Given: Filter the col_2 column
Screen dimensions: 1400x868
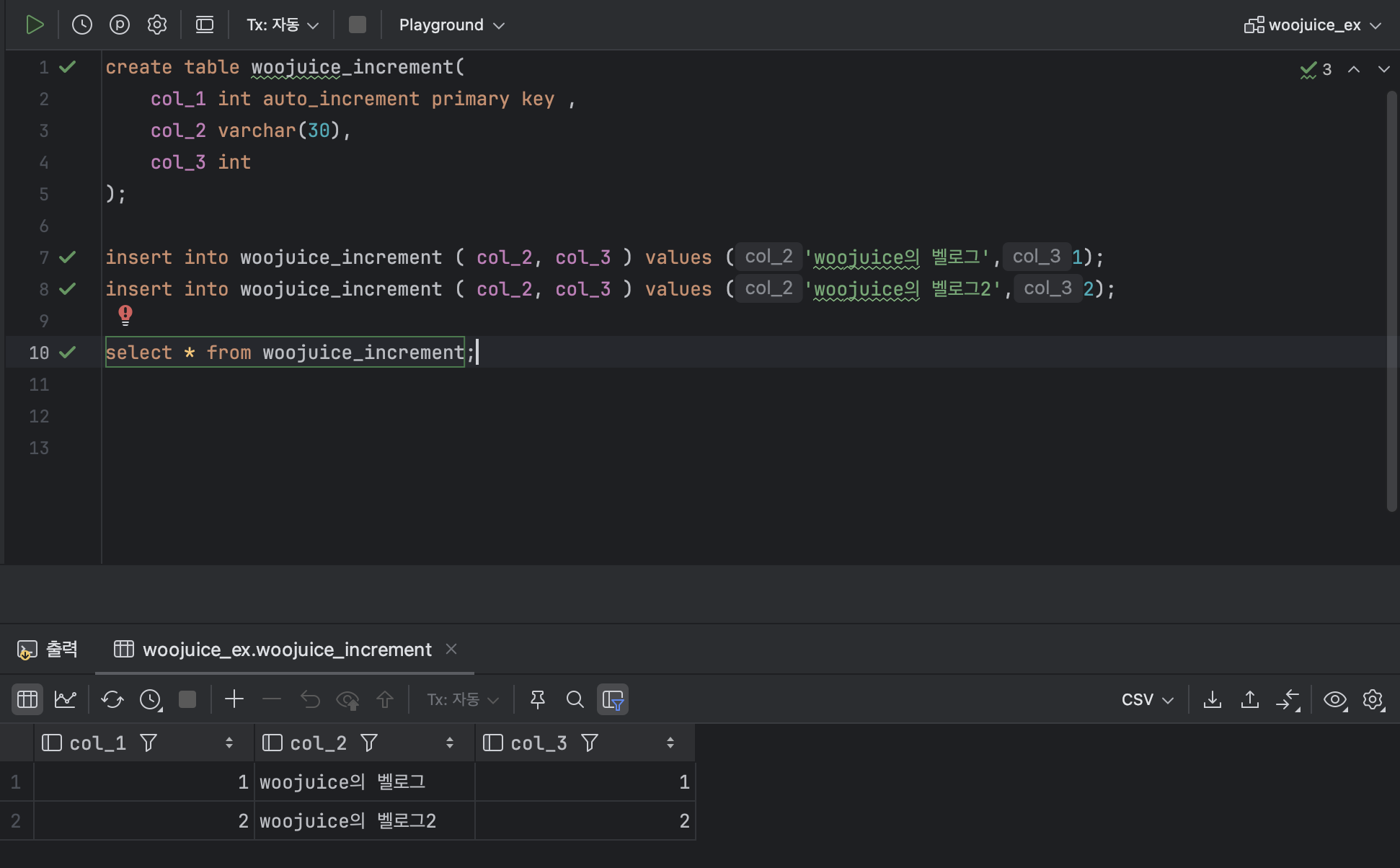Looking at the screenshot, I should coord(369,743).
